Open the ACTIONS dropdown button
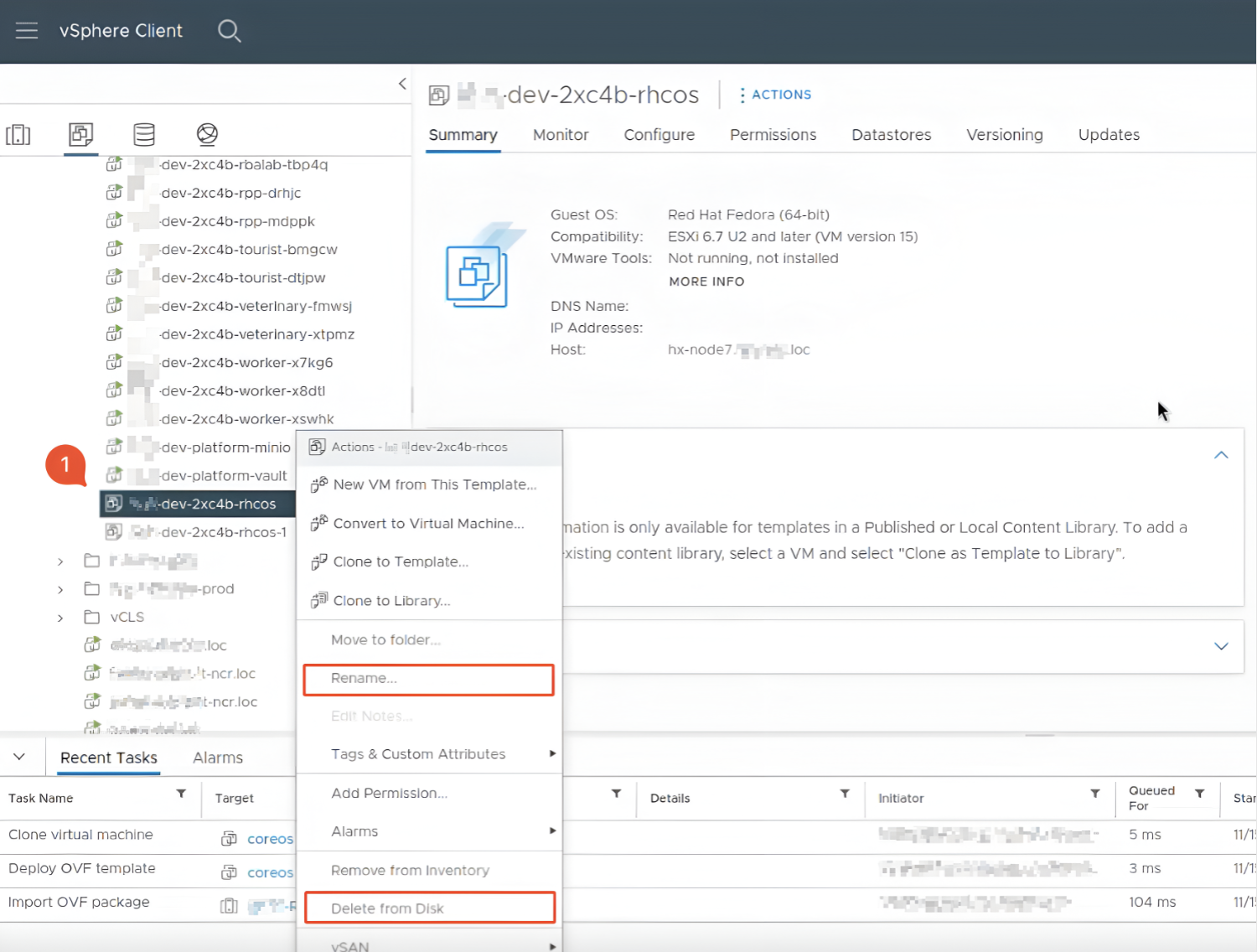This screenshot has width=1257, height=952. click(775, 95)
